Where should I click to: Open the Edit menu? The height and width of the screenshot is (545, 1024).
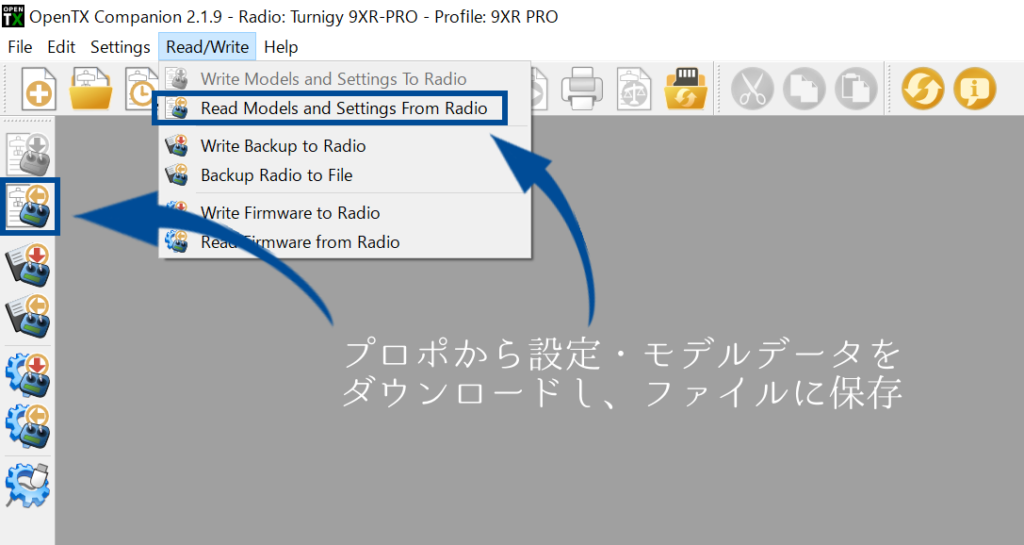point(61,47)
